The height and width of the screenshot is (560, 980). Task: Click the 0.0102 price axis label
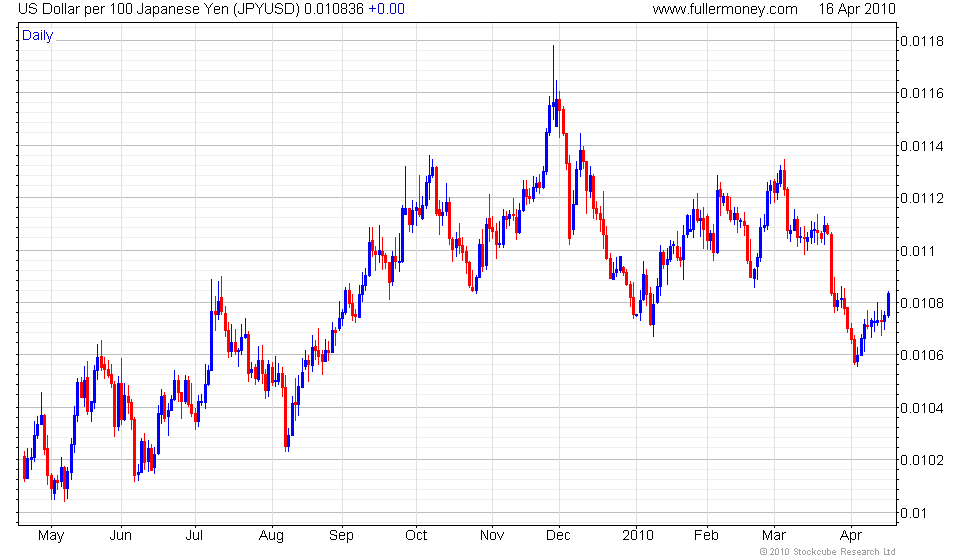(922, 460)
